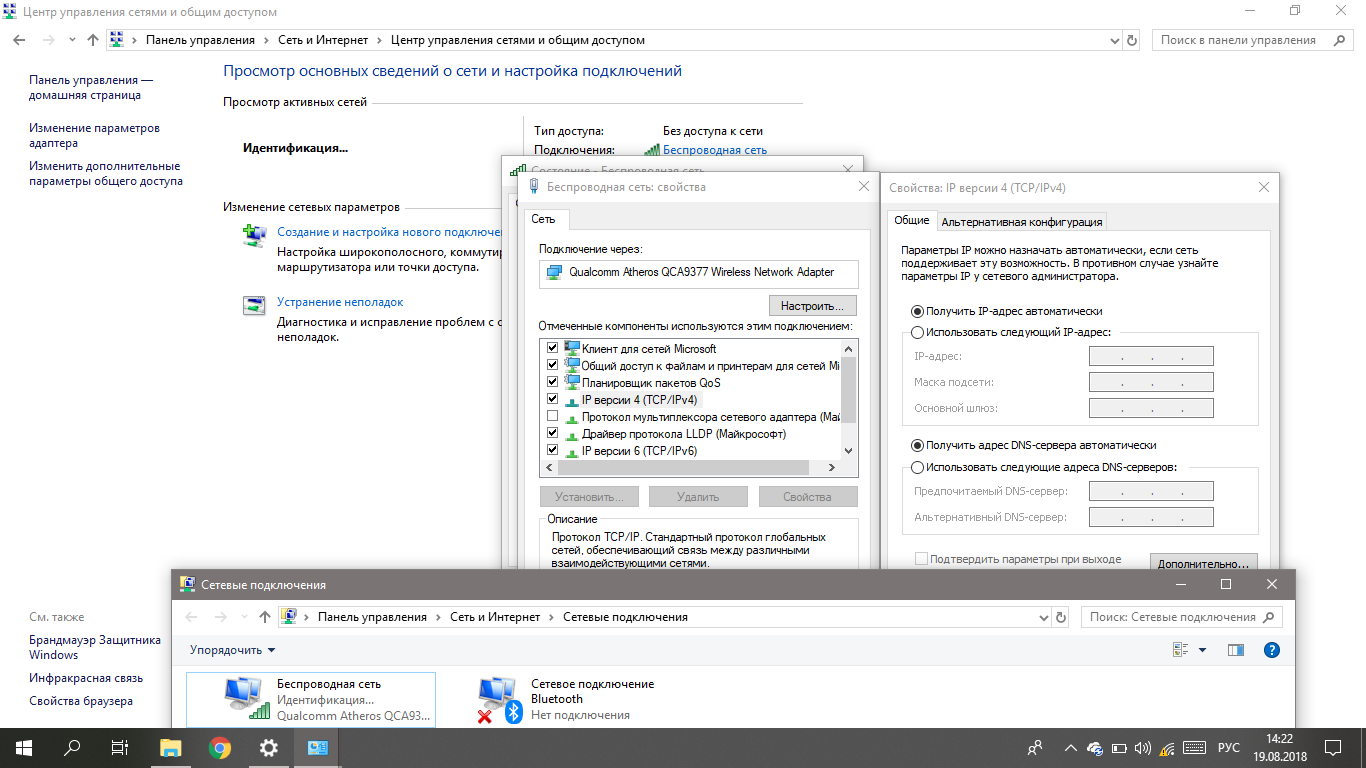
Task: Check Протокол мультиплексора сетевого адаптера
Action: tap(552, 416)
